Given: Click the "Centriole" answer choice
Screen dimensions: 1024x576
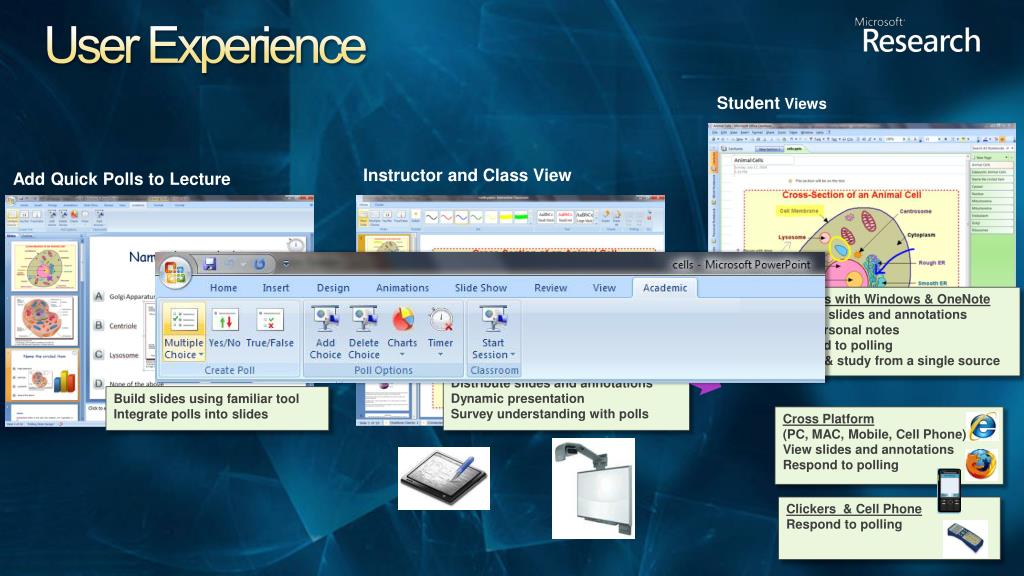Looking at the screenshot, I should (123, 325).
